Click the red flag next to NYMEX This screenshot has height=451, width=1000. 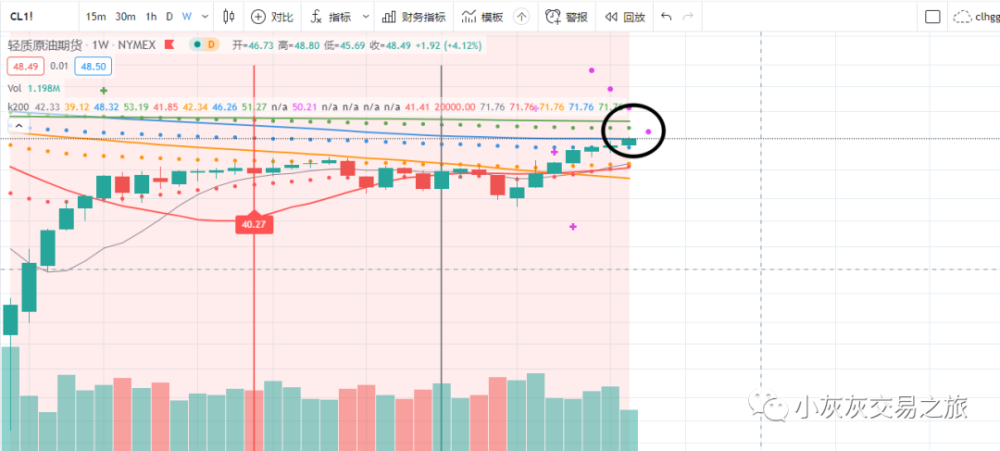pyautogui.click(x=170, y=45)
